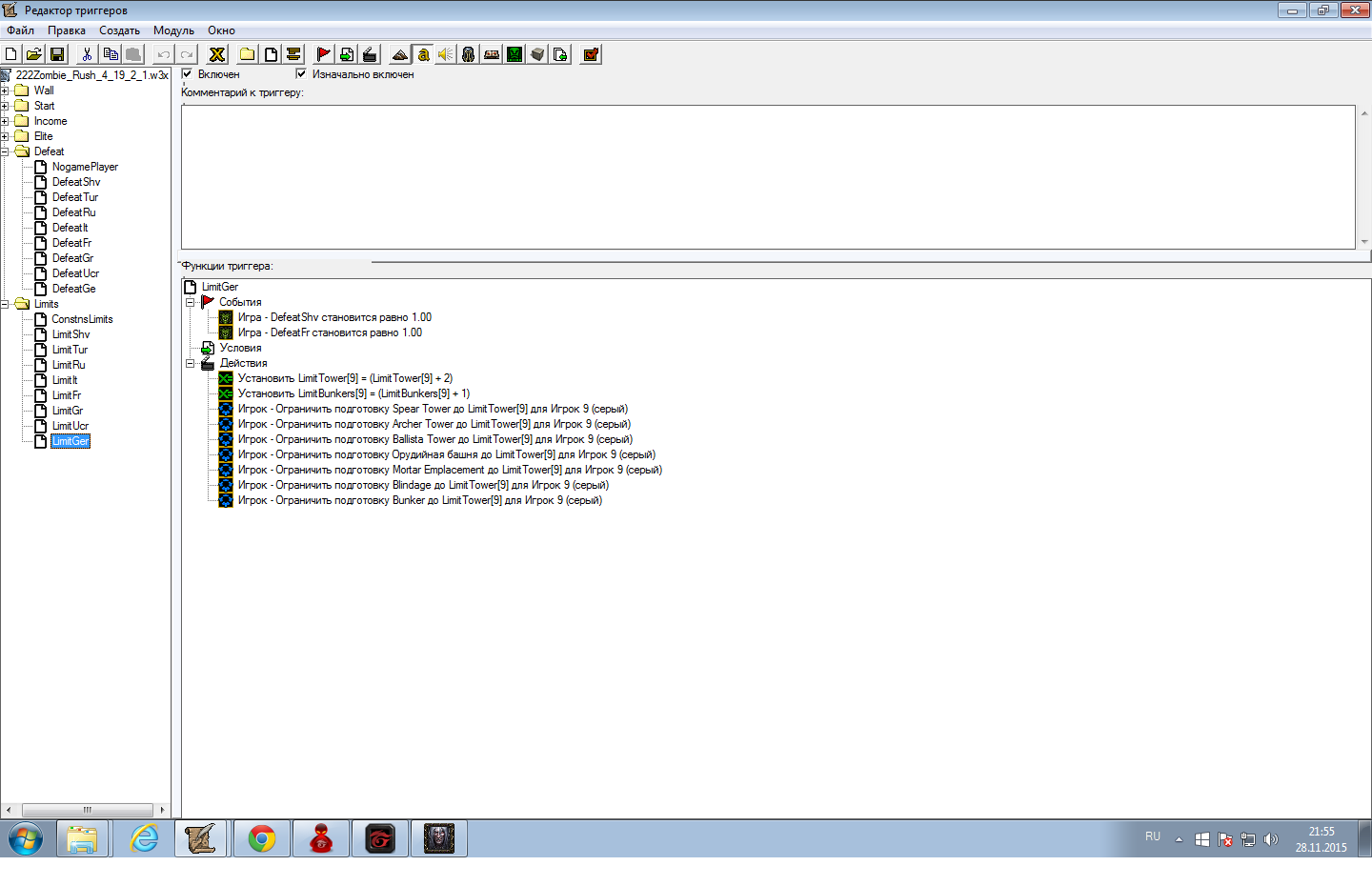Save the map with the floppy icon
This screenshot has width=1372, height=886.
click(x=57, y=54)
